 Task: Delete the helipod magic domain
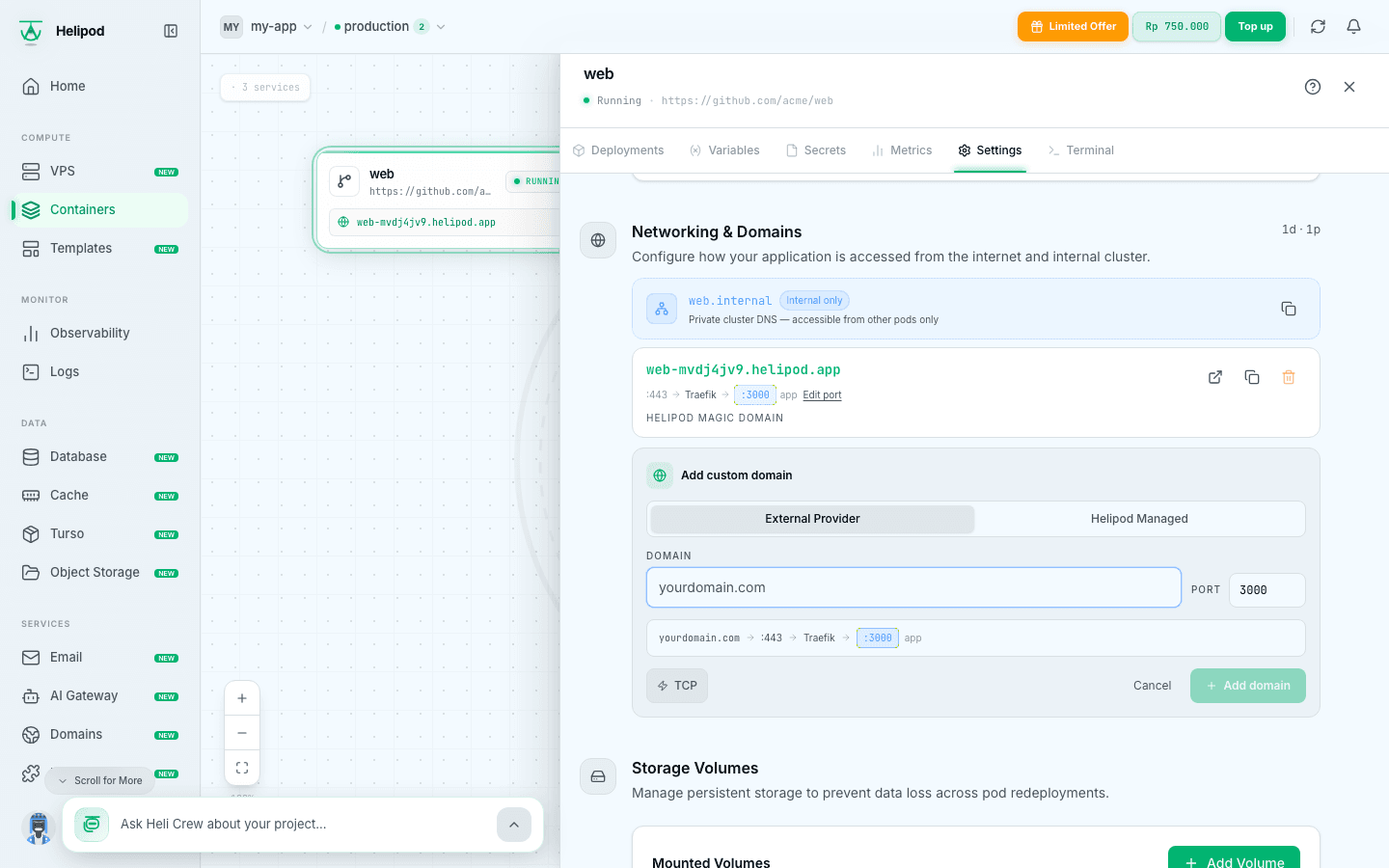[x=1289, y=377]
